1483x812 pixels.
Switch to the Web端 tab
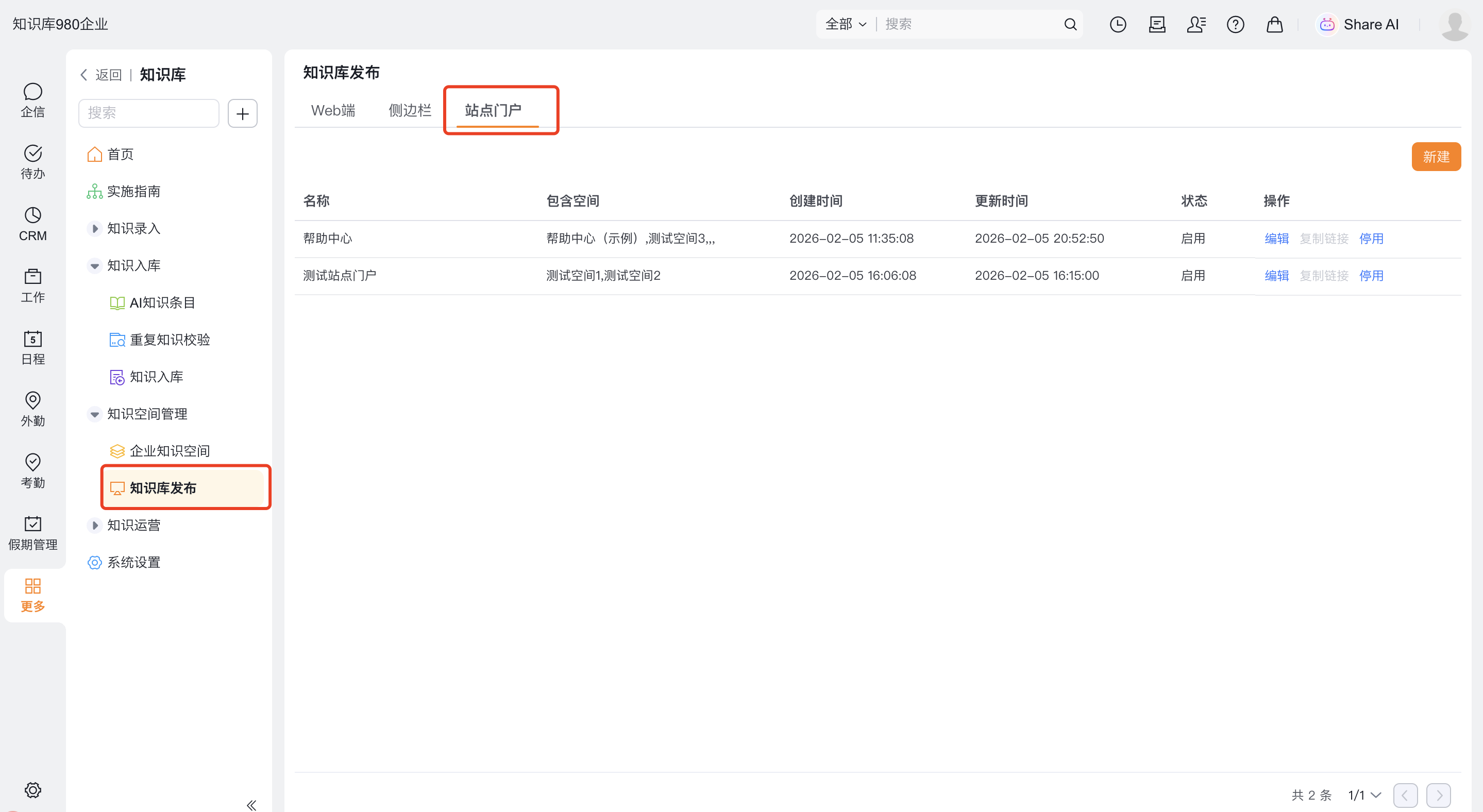(333, 110)
